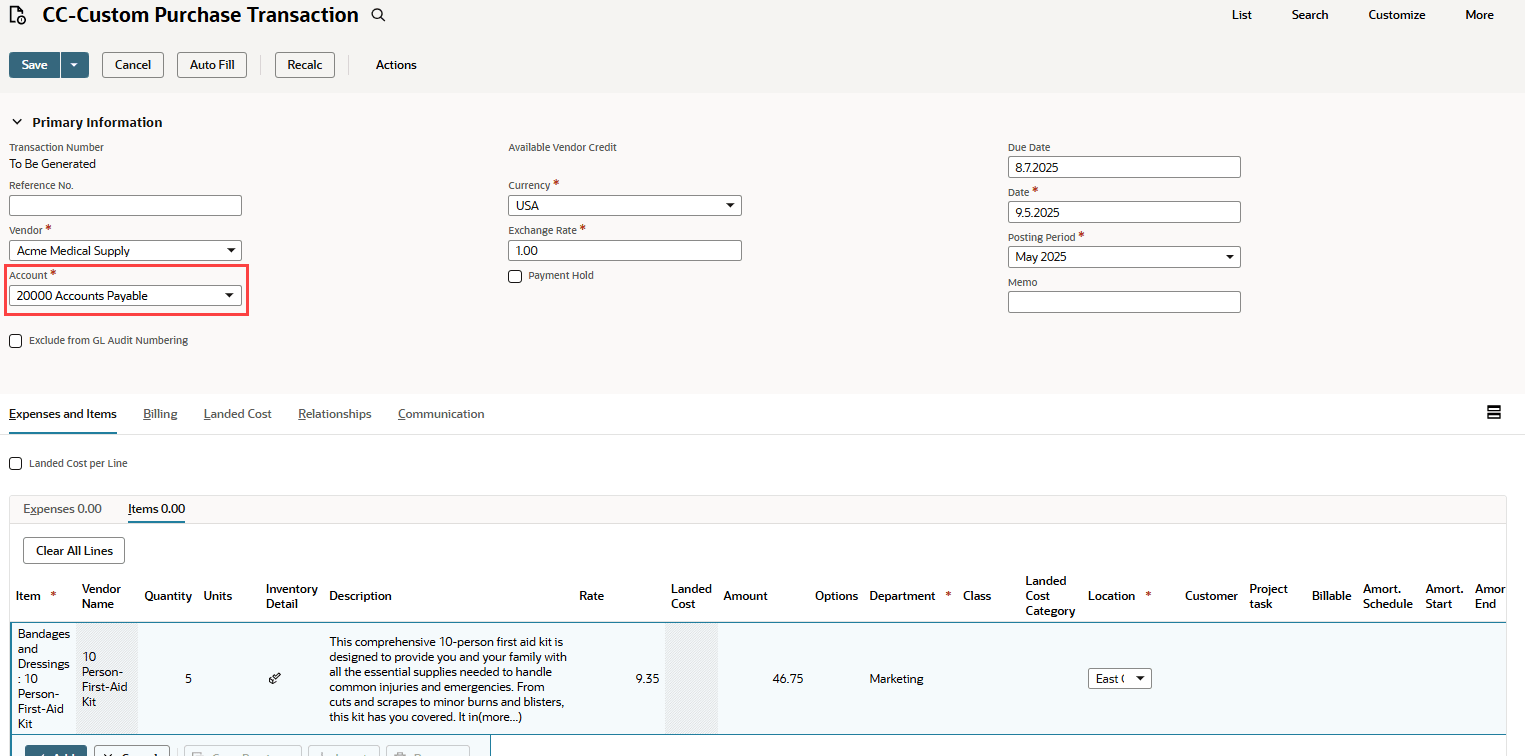Click the record page icon beside the title
Screen dimensions: 1525x756
pos(17,15)
